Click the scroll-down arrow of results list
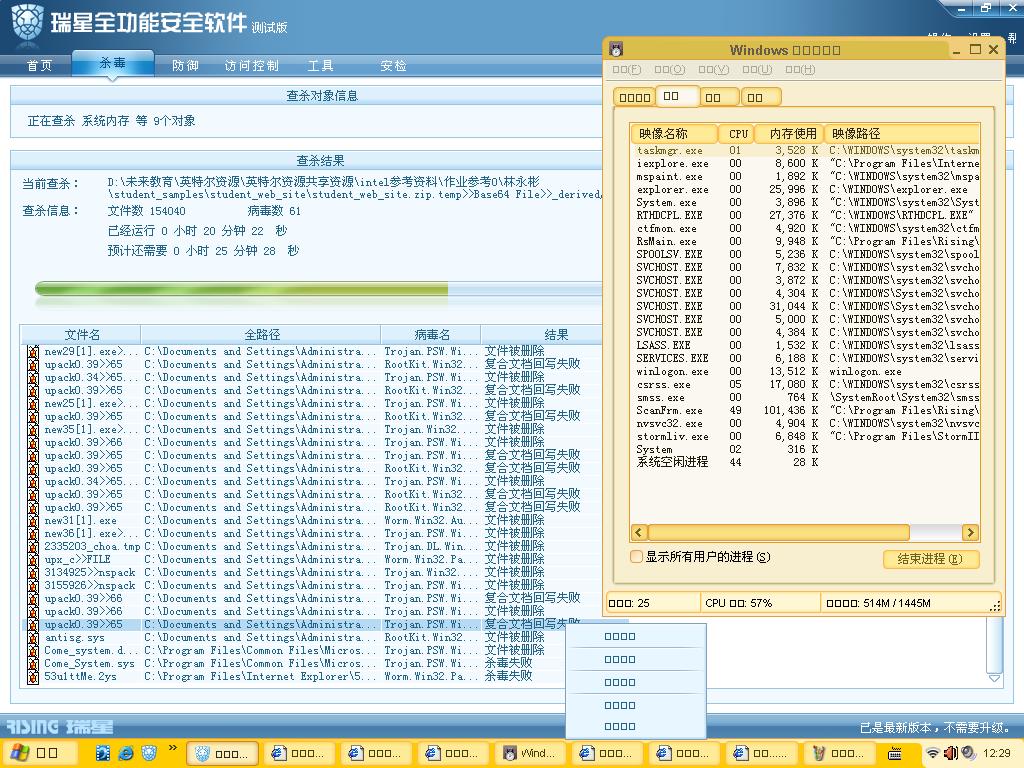 [x=994, y=679]
